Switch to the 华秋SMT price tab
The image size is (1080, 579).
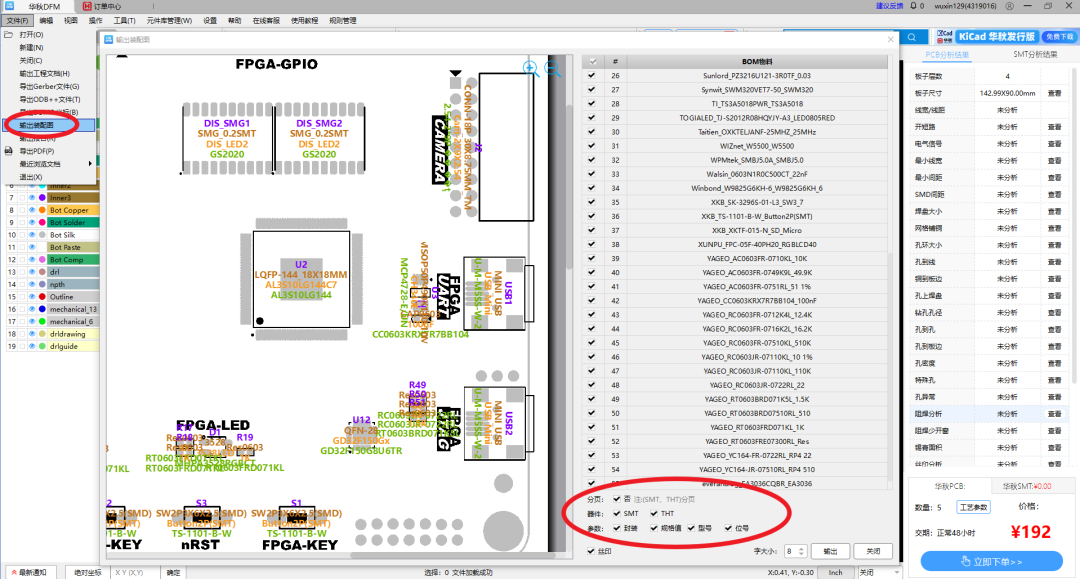(x=1026, y=486)
